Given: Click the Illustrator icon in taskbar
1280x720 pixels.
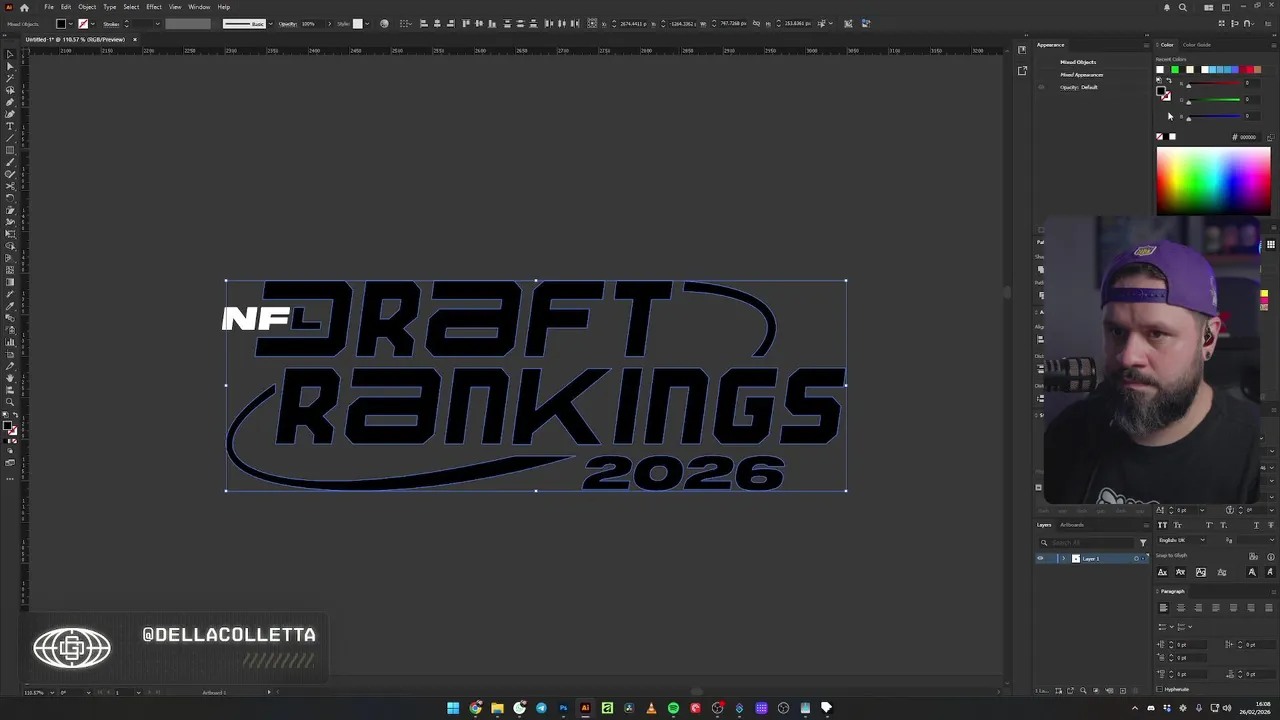Looking at the screenshot, I should [585, 708].
